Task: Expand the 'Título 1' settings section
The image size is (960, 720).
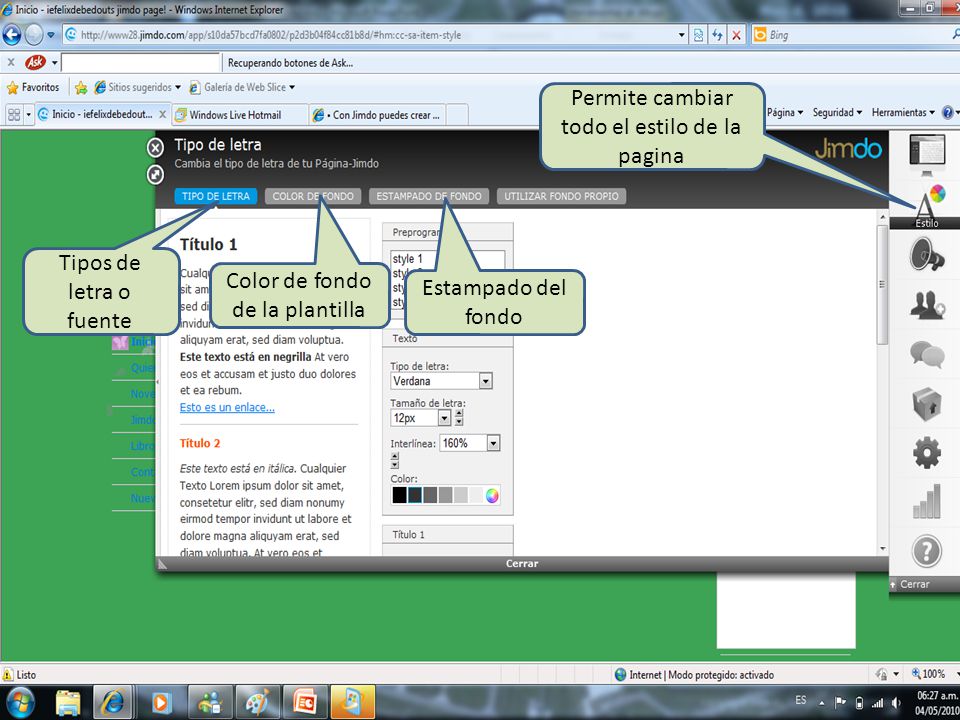Action: pyautogui.click(x=448, y=534)
